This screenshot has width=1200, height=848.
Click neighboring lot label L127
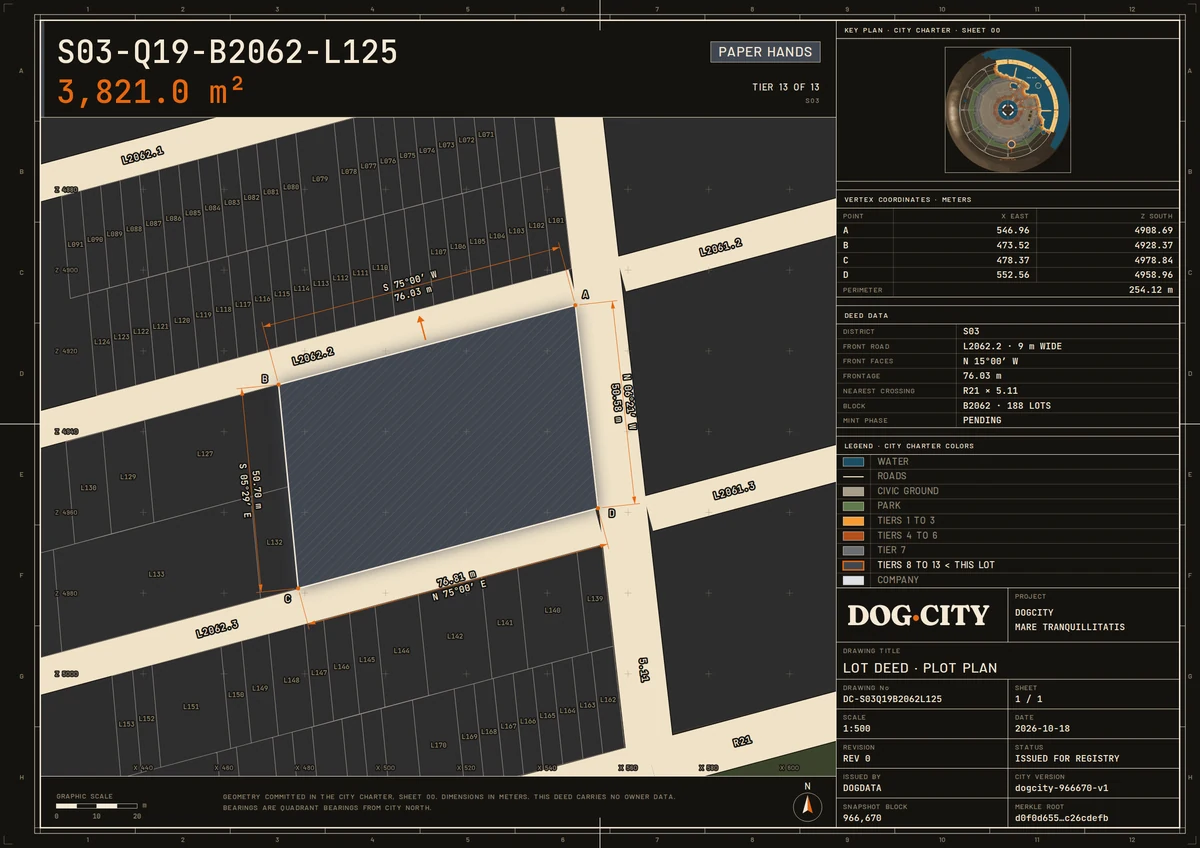click(205, 454)
